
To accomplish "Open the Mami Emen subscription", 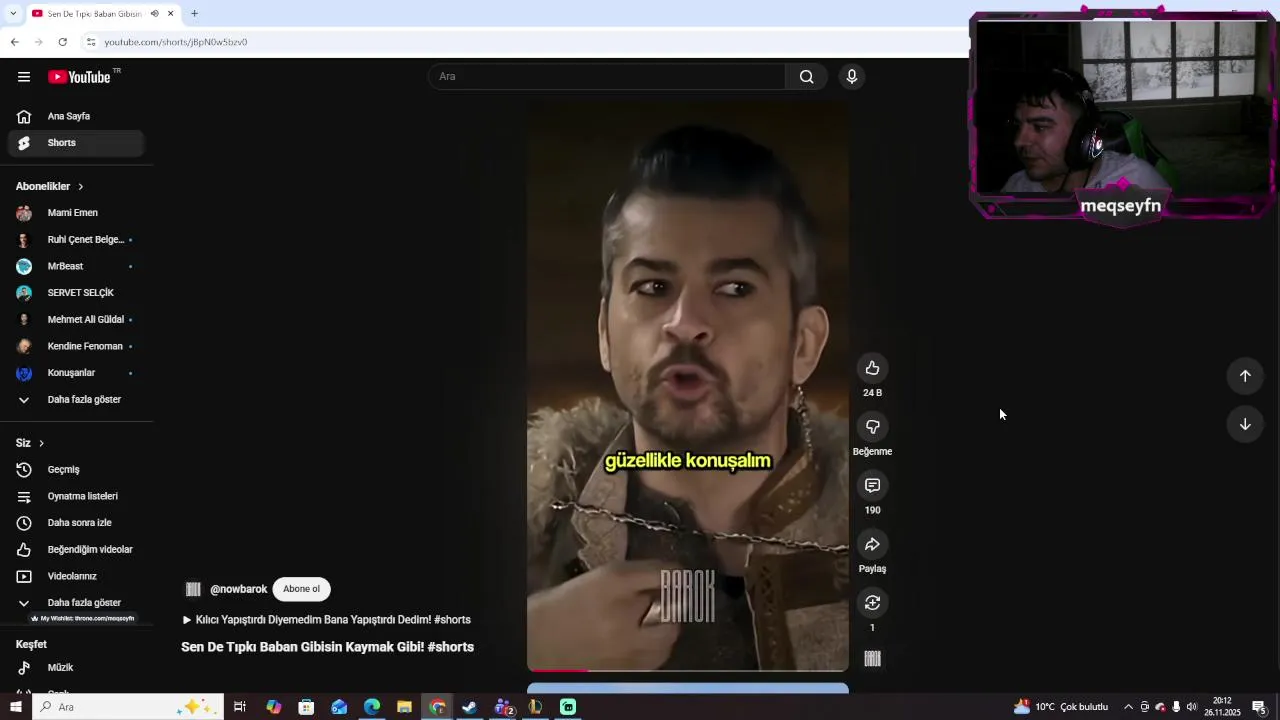I will tap(76, 213).
